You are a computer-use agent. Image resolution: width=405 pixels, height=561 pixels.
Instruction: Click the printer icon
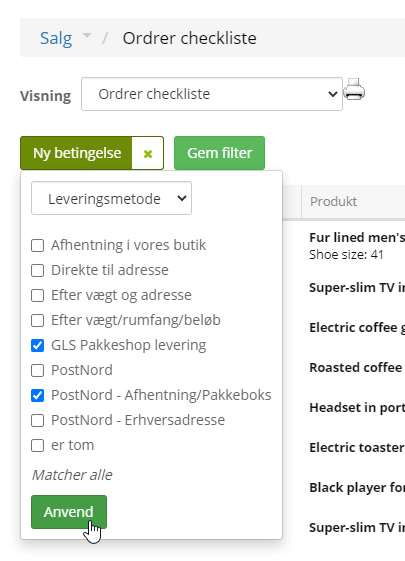[x=354, y=89]
